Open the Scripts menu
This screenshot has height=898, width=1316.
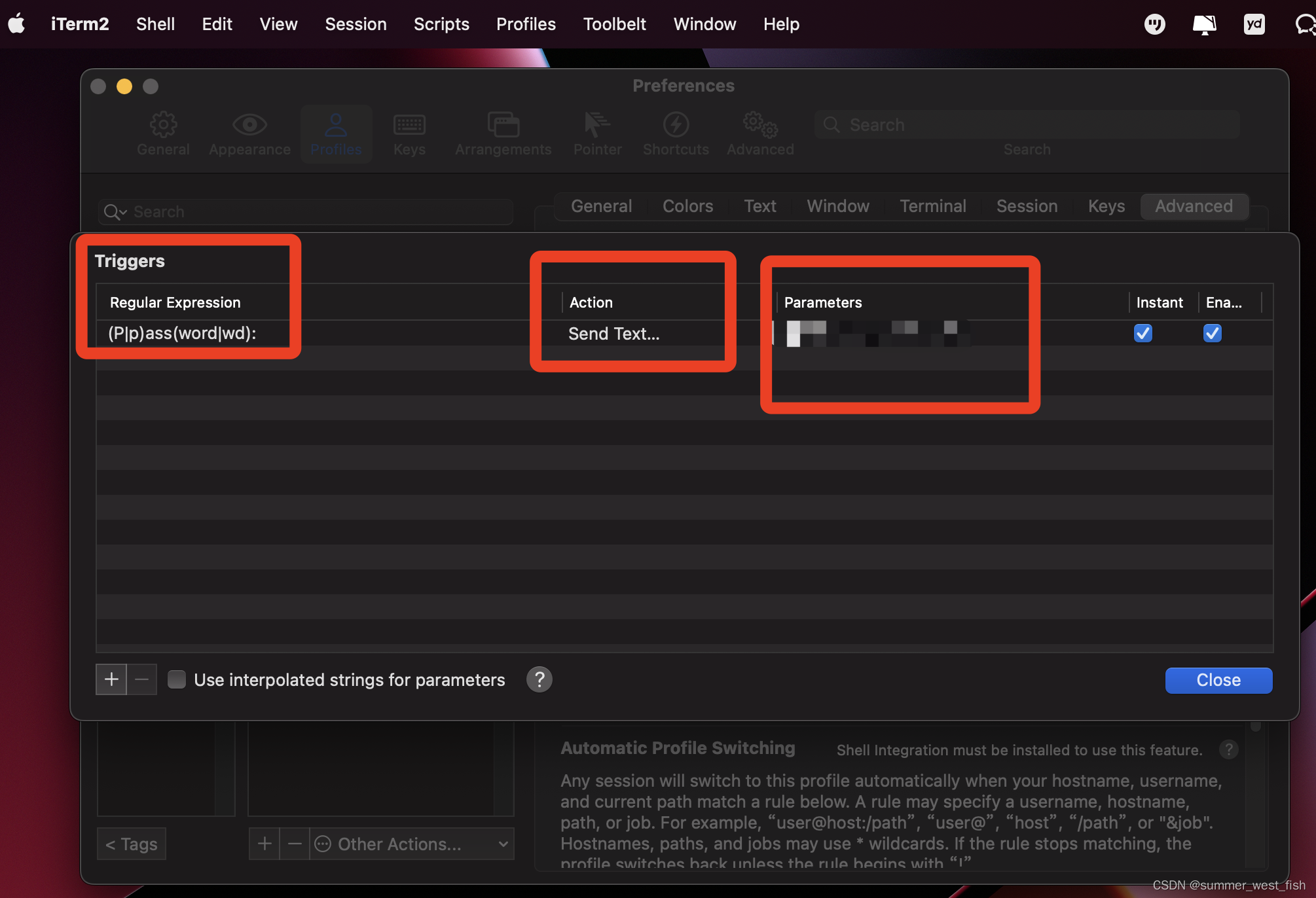tap(441, 24)
